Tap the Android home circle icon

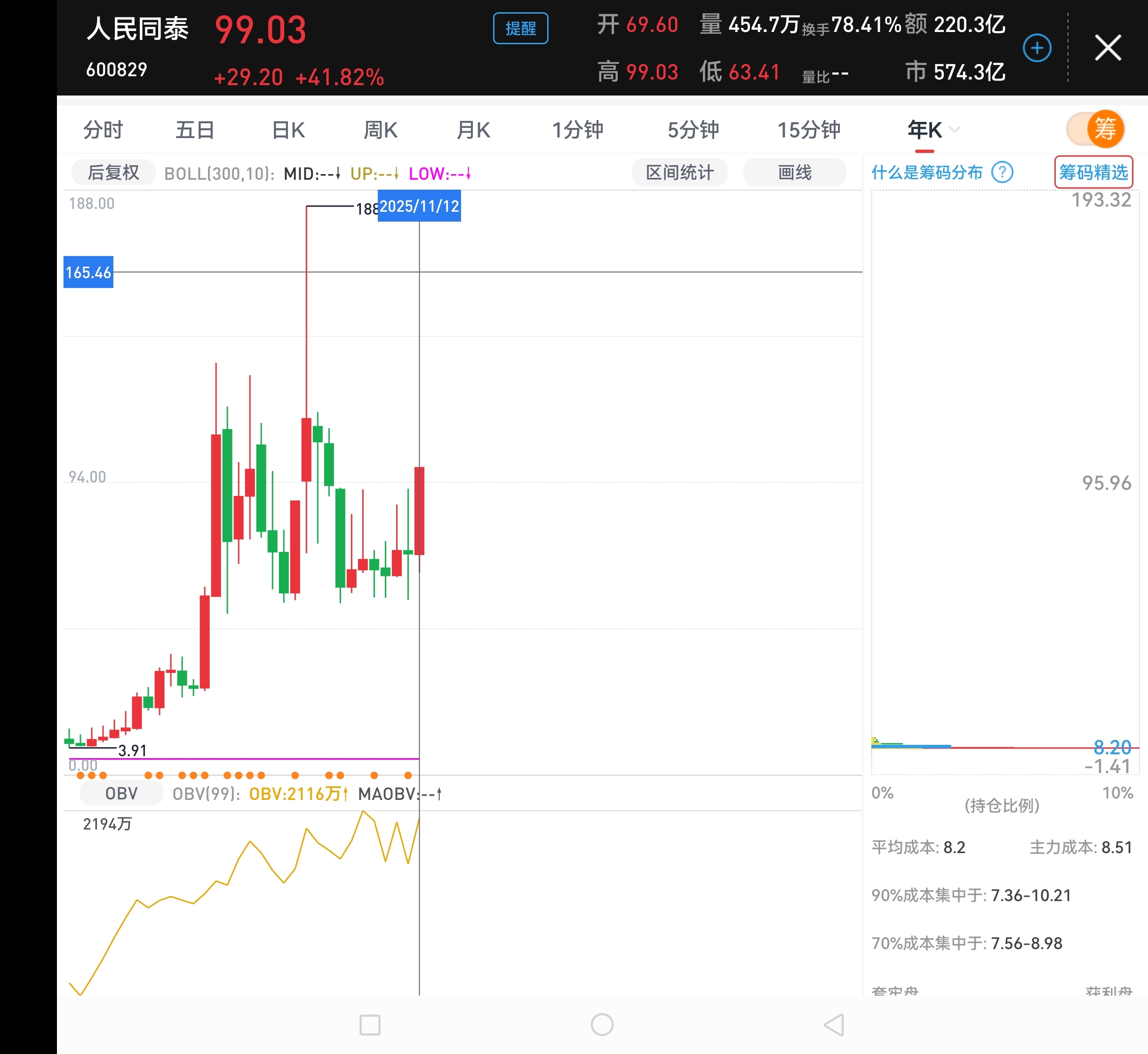(x=602, y=1025)
